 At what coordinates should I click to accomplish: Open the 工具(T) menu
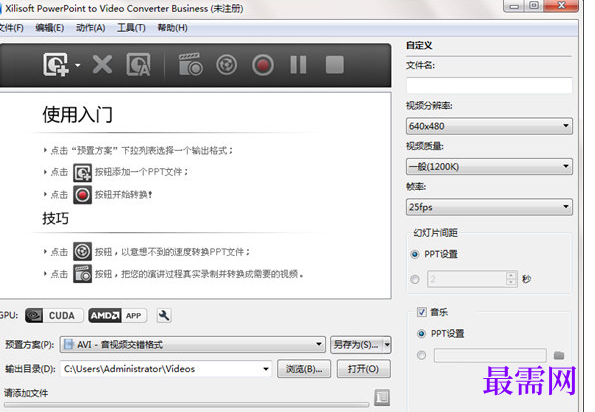[131, 28]
